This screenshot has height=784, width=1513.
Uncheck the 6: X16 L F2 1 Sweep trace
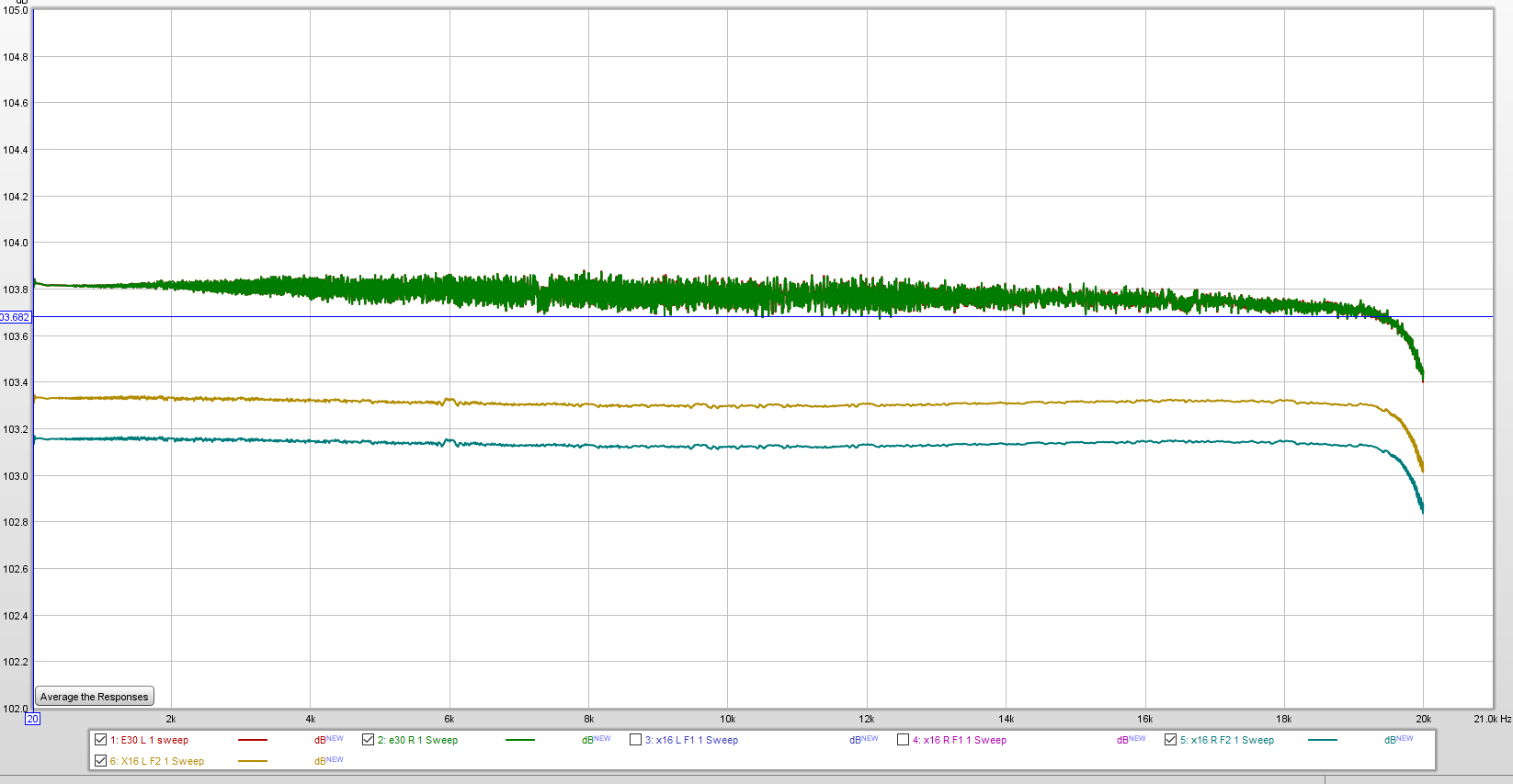coord(101,761)
